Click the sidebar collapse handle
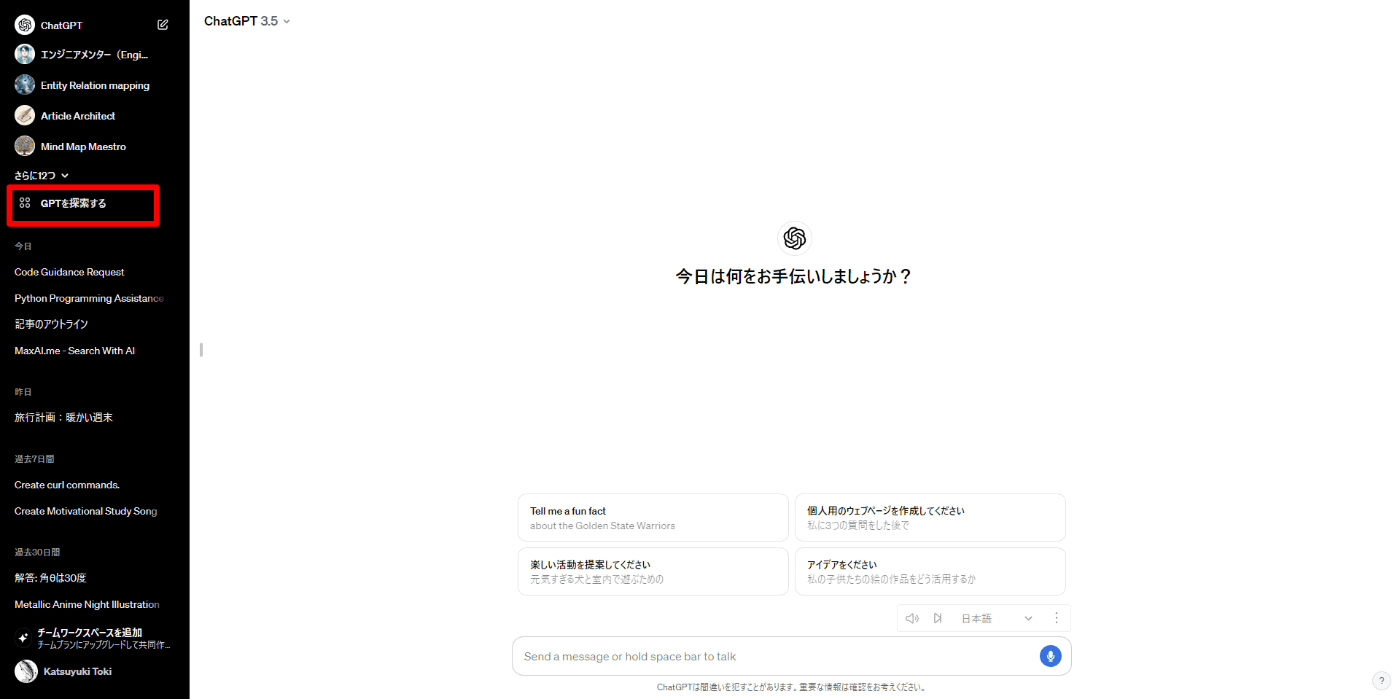 201,349
